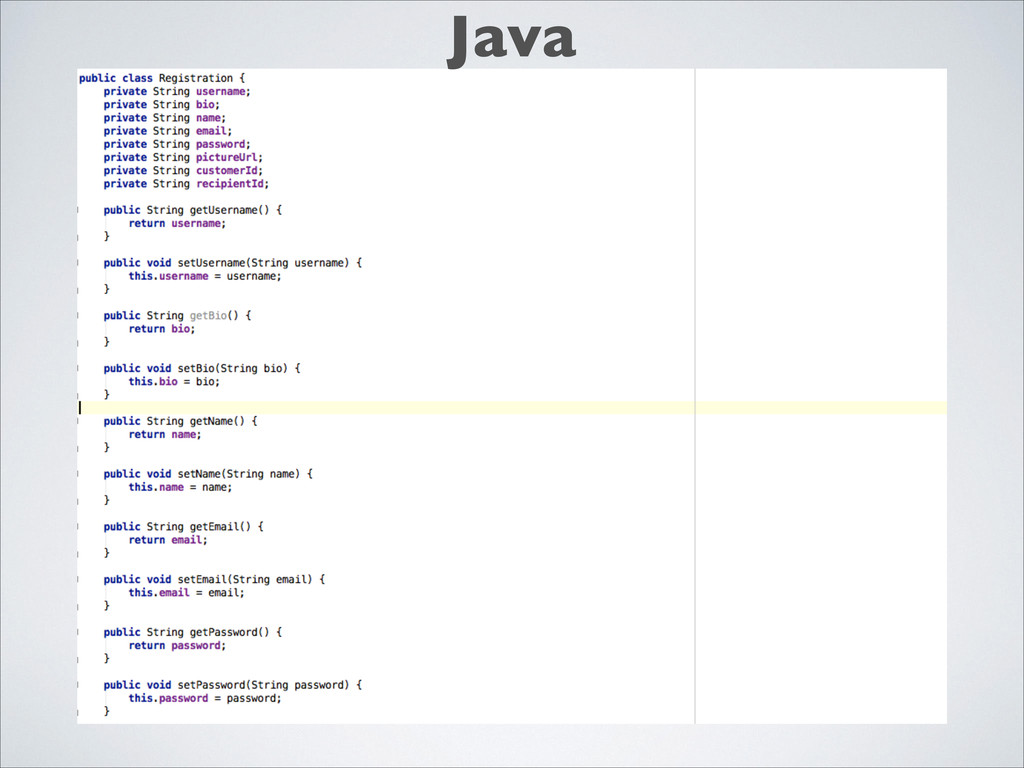
Task: Click the highlighted empty current line
Action: [400, 408]
